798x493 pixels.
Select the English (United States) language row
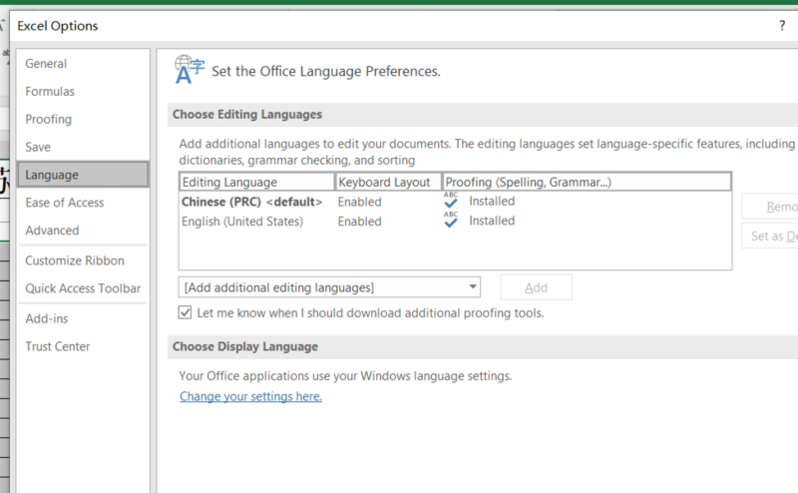click(242, 221)
